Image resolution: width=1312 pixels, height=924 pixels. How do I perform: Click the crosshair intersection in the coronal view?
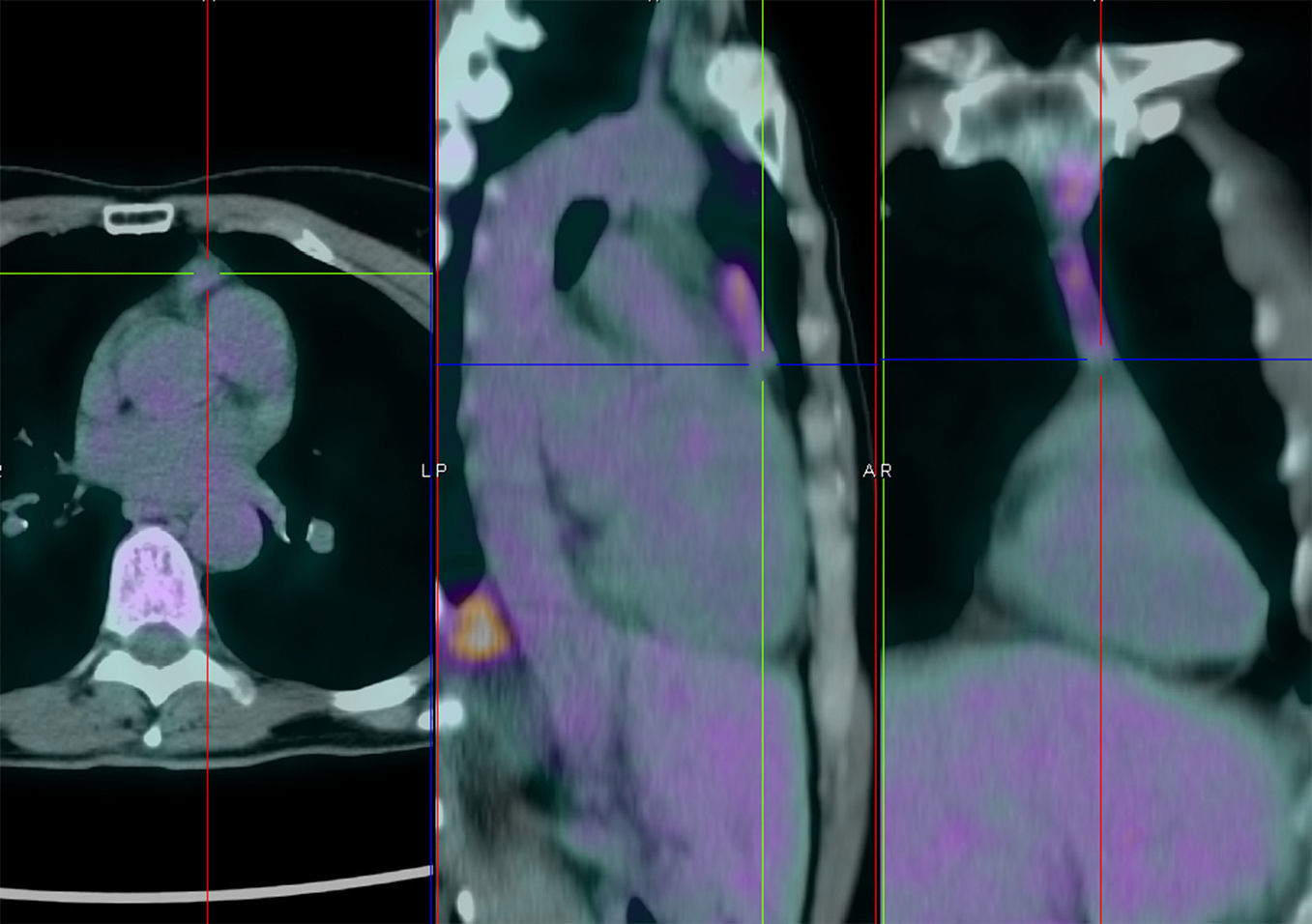(1100, 360)
